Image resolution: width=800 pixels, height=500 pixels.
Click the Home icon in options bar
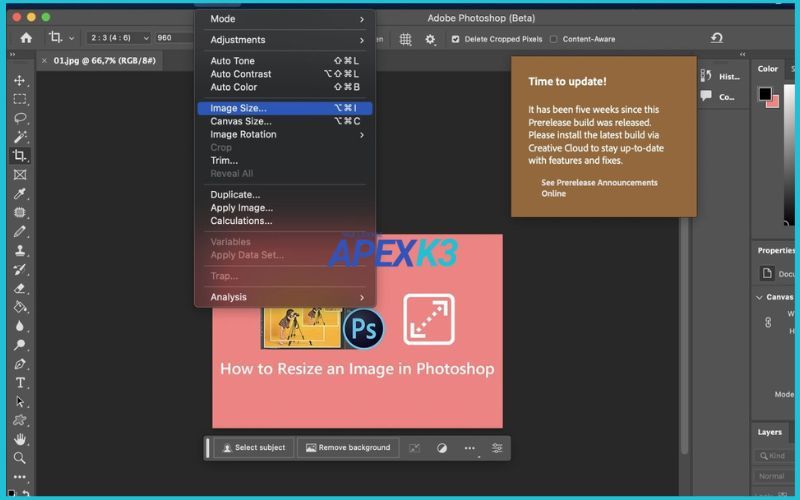pyautogui.click(x=26, y=38)
